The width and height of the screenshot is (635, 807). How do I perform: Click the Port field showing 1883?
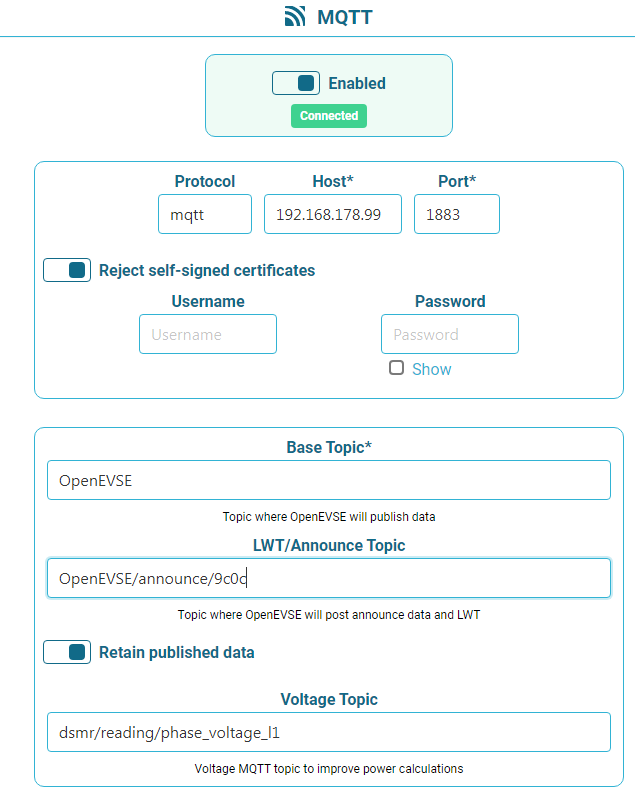pos(456,213)
